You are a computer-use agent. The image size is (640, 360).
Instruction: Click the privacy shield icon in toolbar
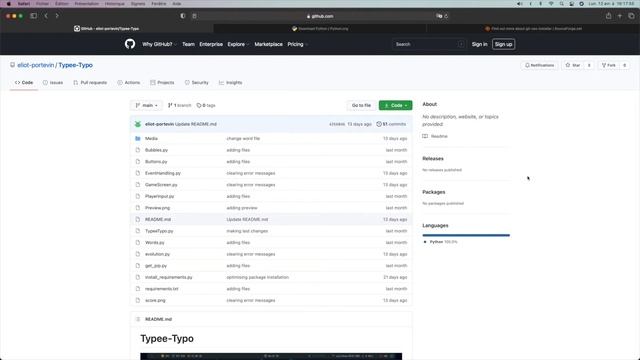click(183, 16)
